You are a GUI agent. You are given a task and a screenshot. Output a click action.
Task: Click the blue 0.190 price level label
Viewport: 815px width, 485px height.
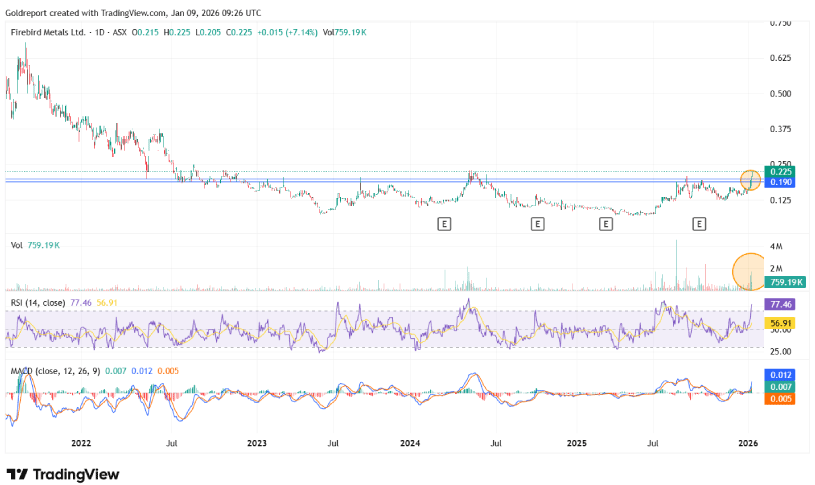point(779,183)
